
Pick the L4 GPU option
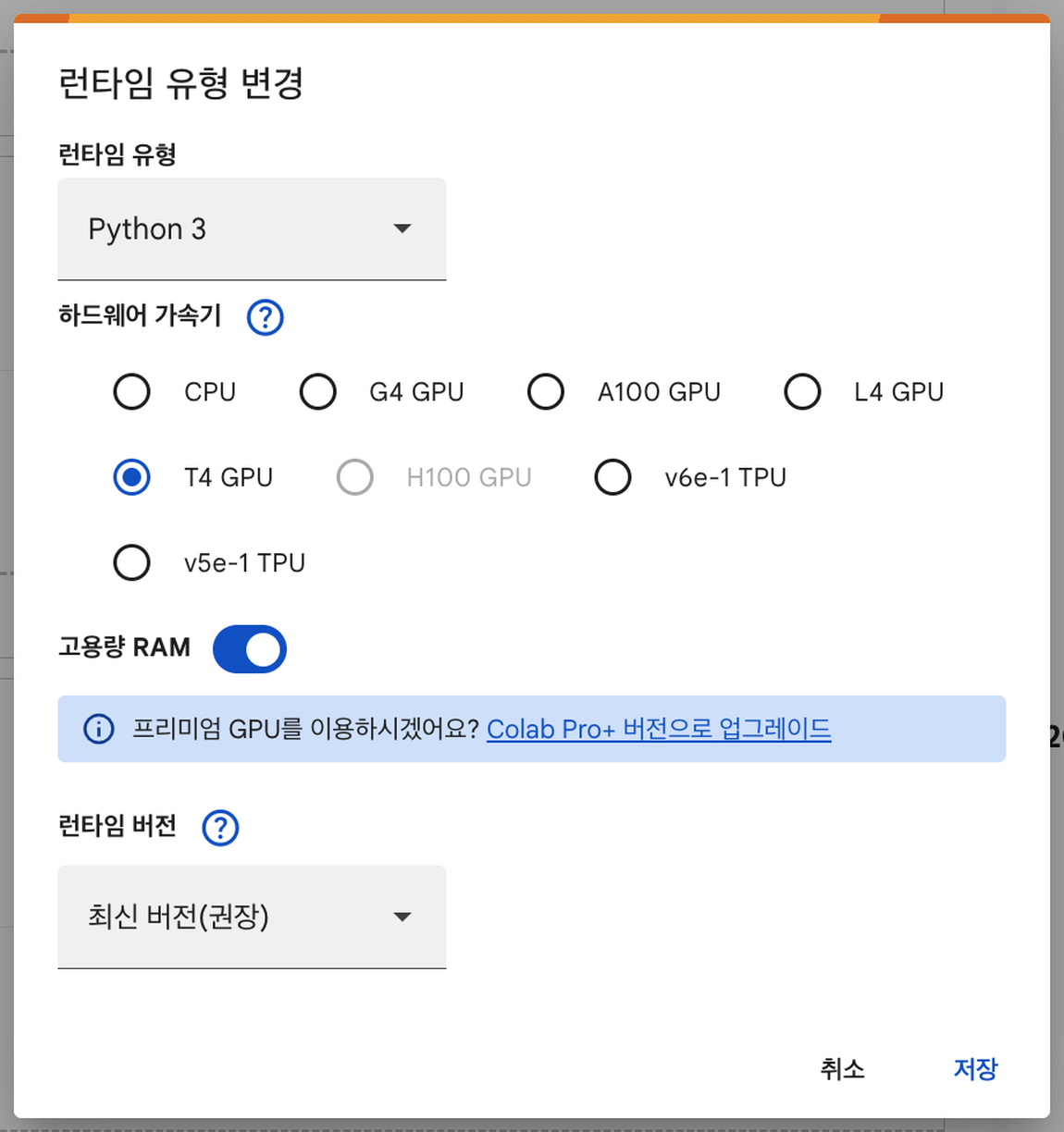point(802,392)
